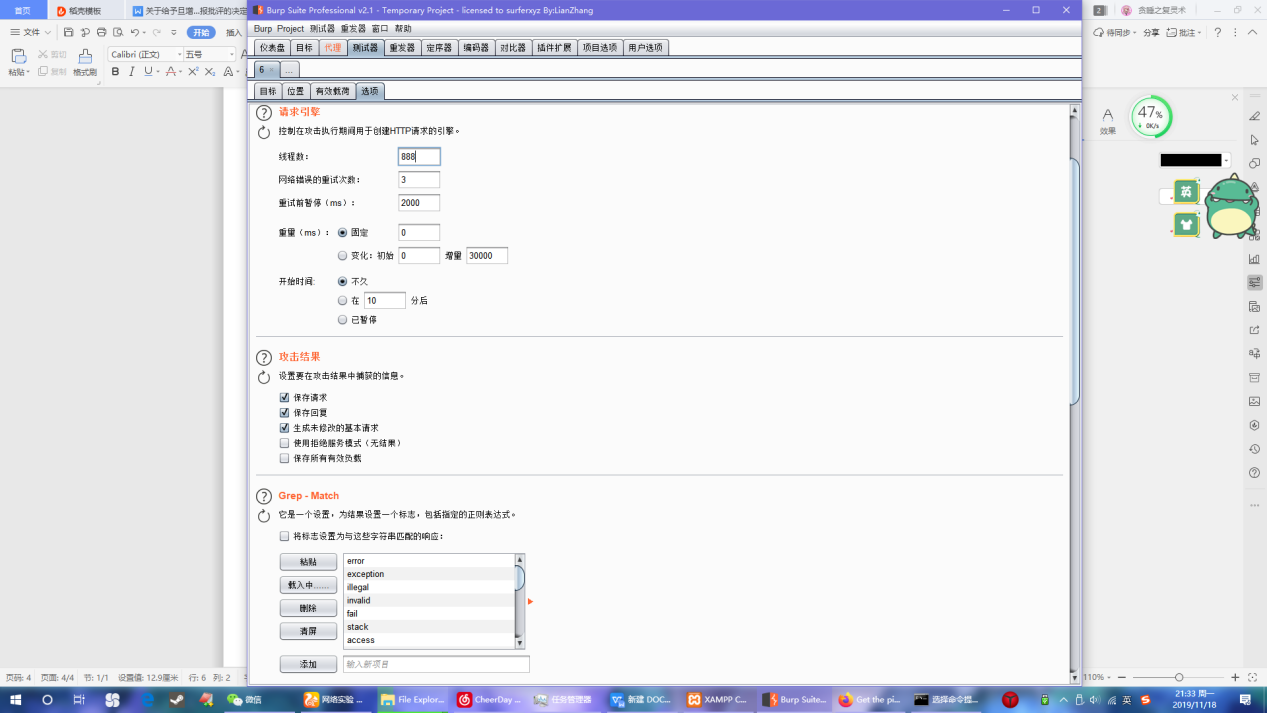Open the Project menu in Burp
The width and height of the screenshot is (1267, 713).
coord(291,28)
